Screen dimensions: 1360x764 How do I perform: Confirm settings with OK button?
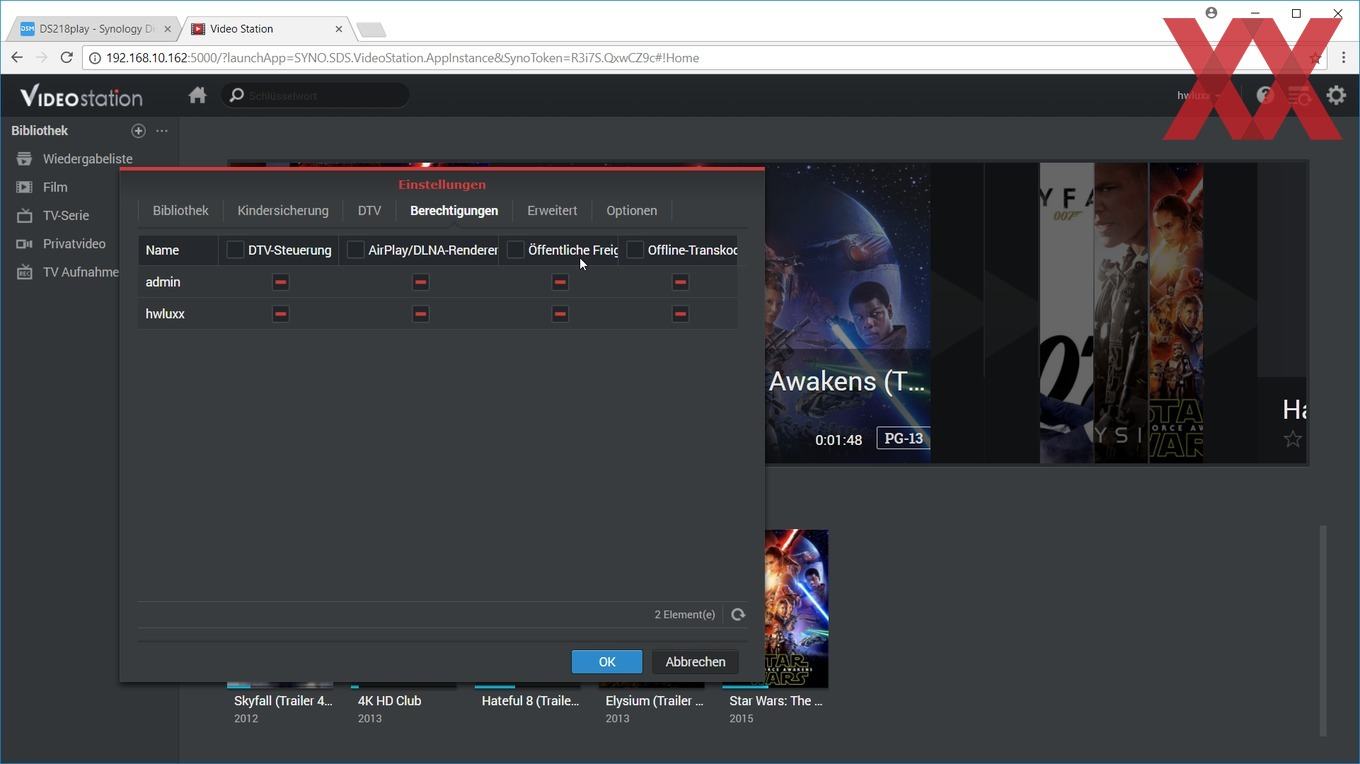click(x=607, y=662)
